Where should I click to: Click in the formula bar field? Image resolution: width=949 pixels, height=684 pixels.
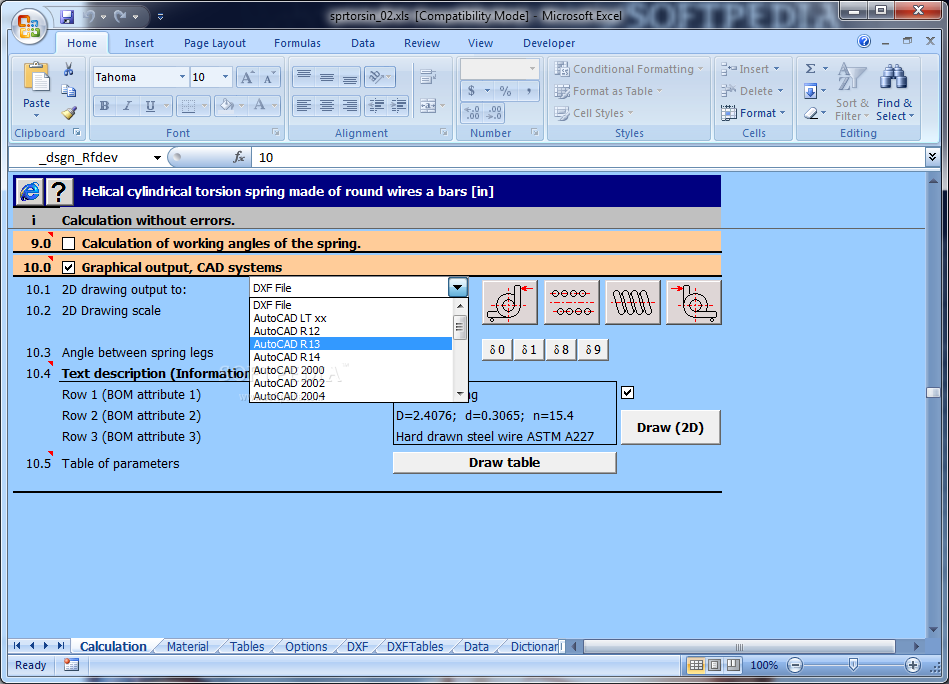pos(587,158)
